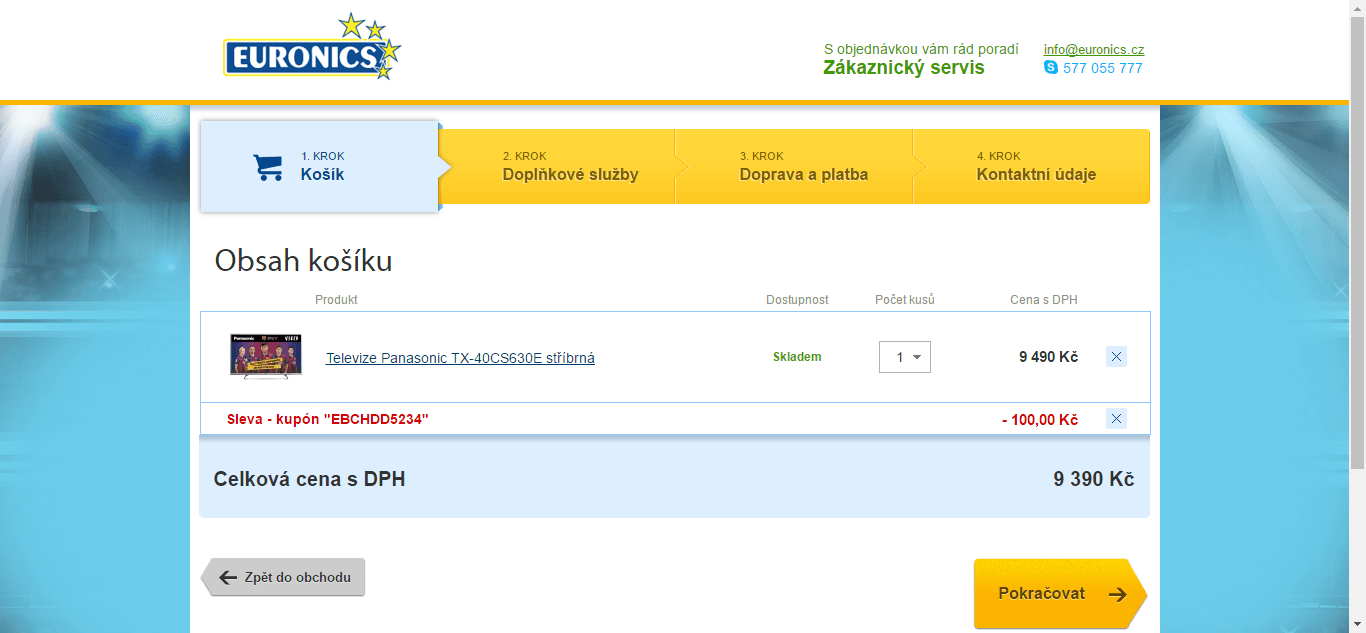Remove the Panasonic TV from cart

point(1117,357)
